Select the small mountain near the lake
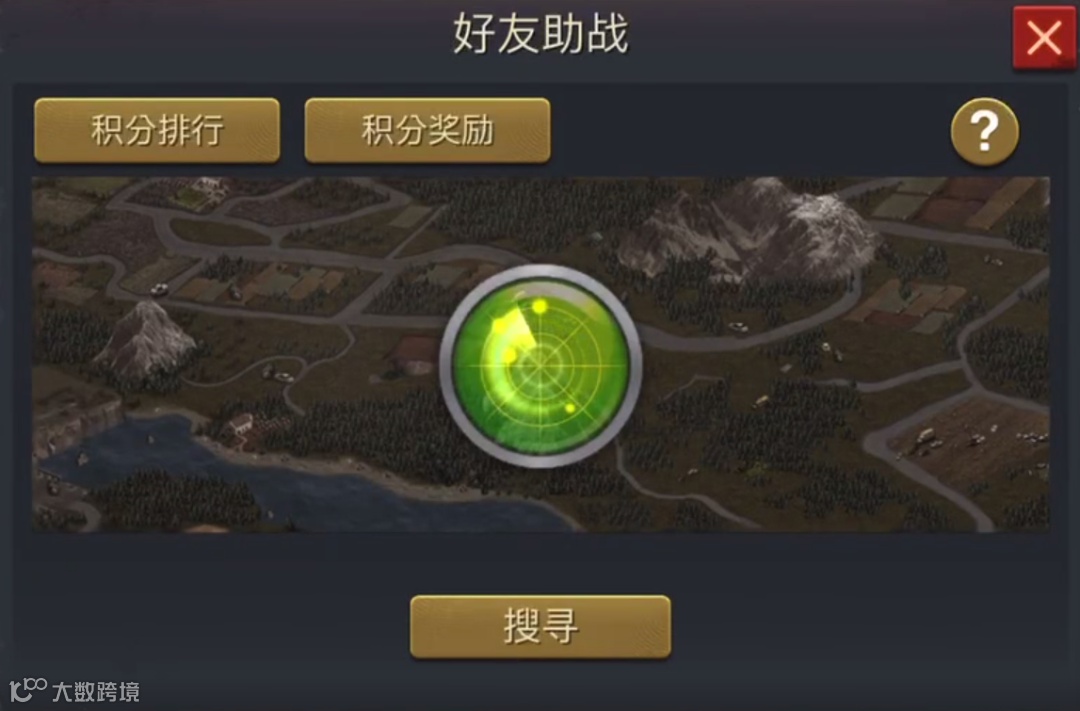This screenshot has height=711, width=1080. 146,338
